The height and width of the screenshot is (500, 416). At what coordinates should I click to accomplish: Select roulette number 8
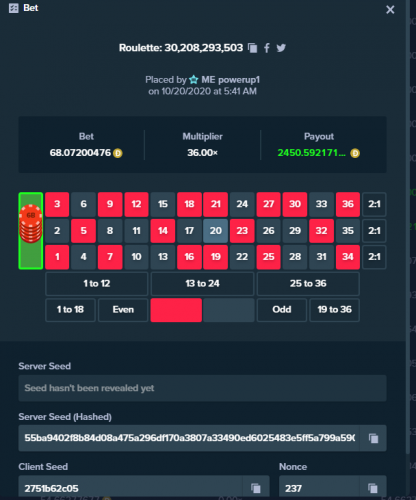point(110,231)
